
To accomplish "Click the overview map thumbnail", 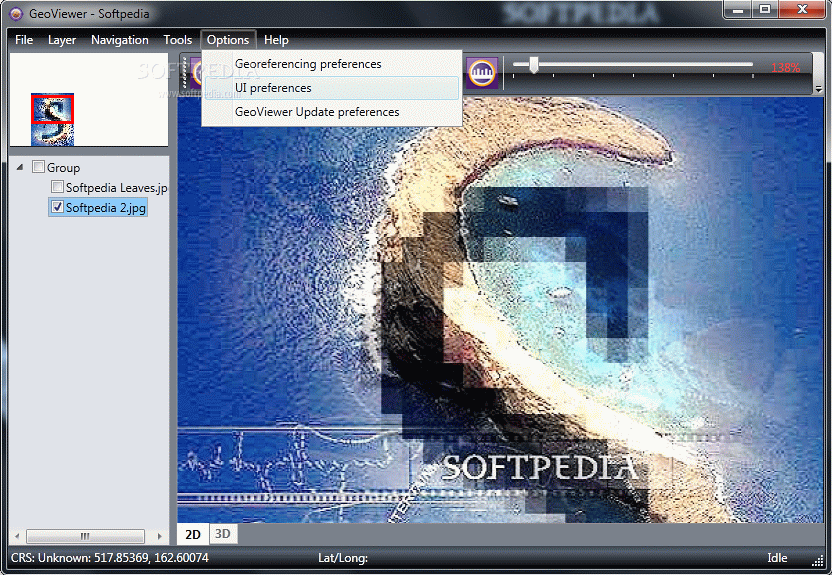I will click(x=52, y=119).
